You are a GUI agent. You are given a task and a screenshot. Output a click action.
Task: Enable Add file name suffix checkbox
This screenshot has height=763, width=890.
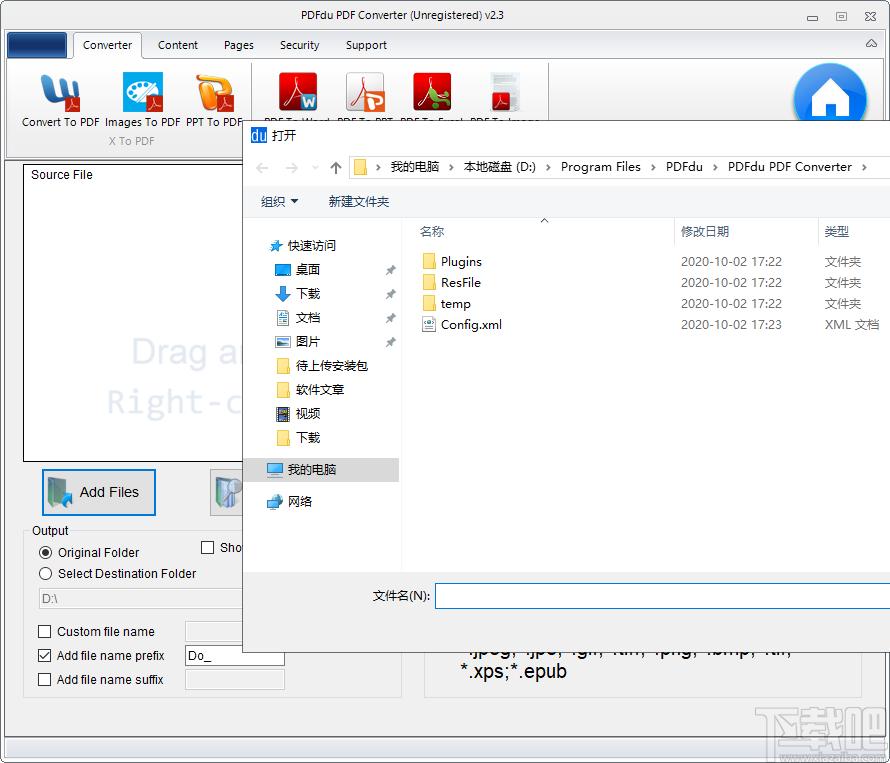click(44, 679)
